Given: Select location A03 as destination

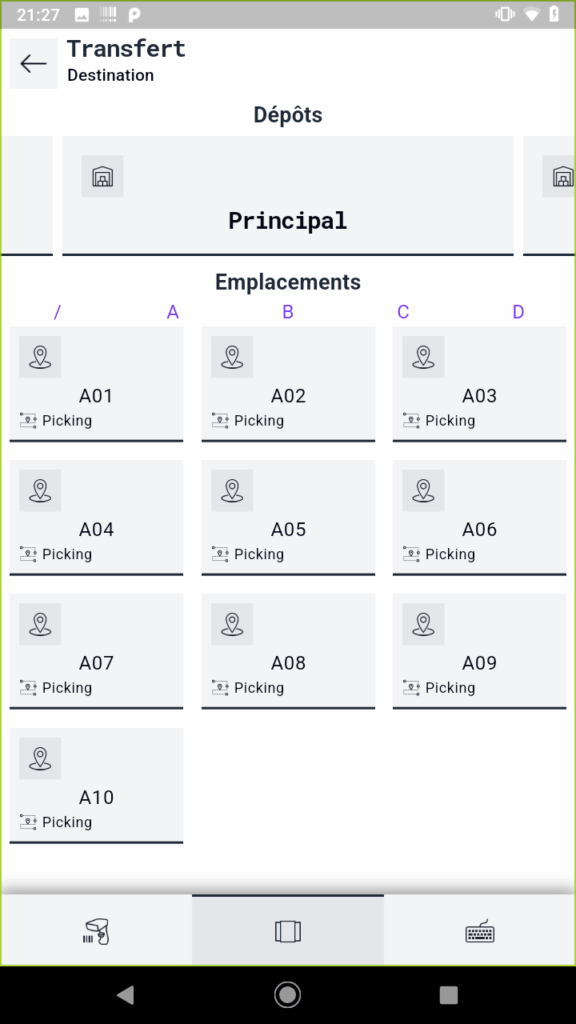Looking at the screenshot, I should point(479,385).
